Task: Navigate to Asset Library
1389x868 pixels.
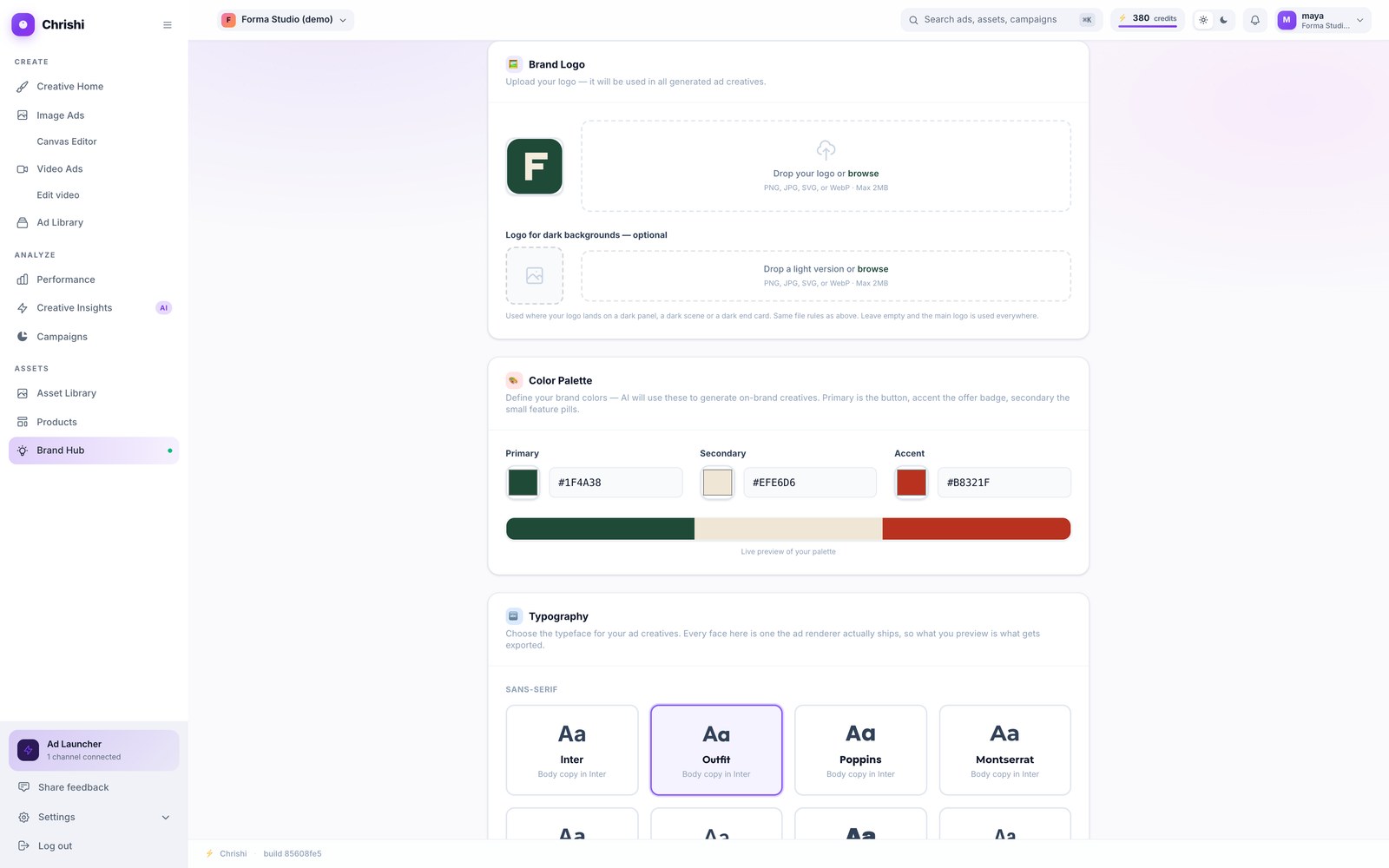Action: [94, 393]
